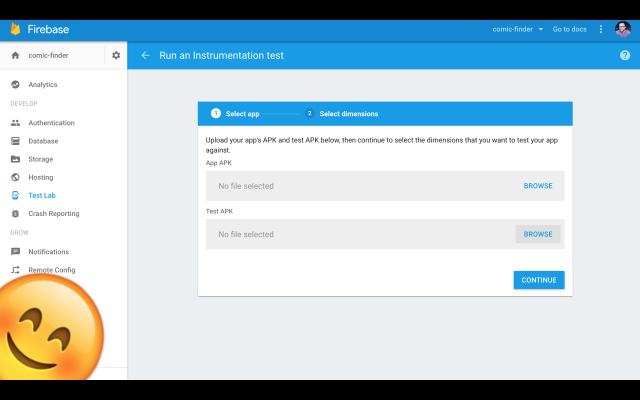
Task: Open Remote Config section
Action: pos(52,270)
